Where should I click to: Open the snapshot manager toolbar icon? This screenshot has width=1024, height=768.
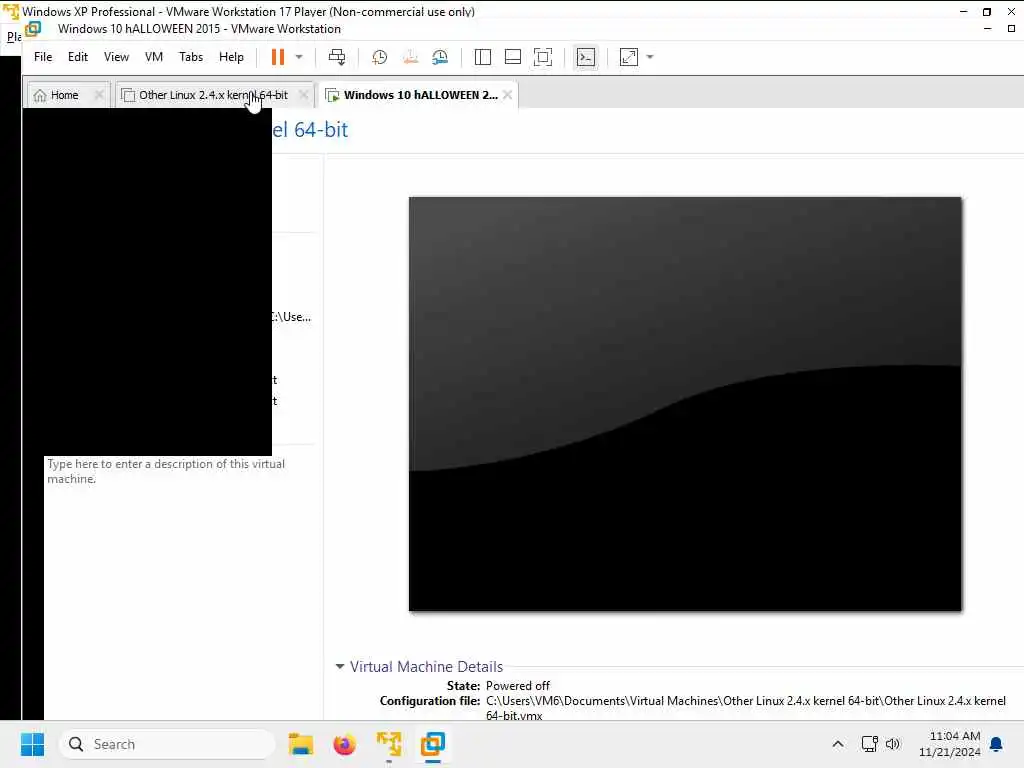tap(440, 57)
